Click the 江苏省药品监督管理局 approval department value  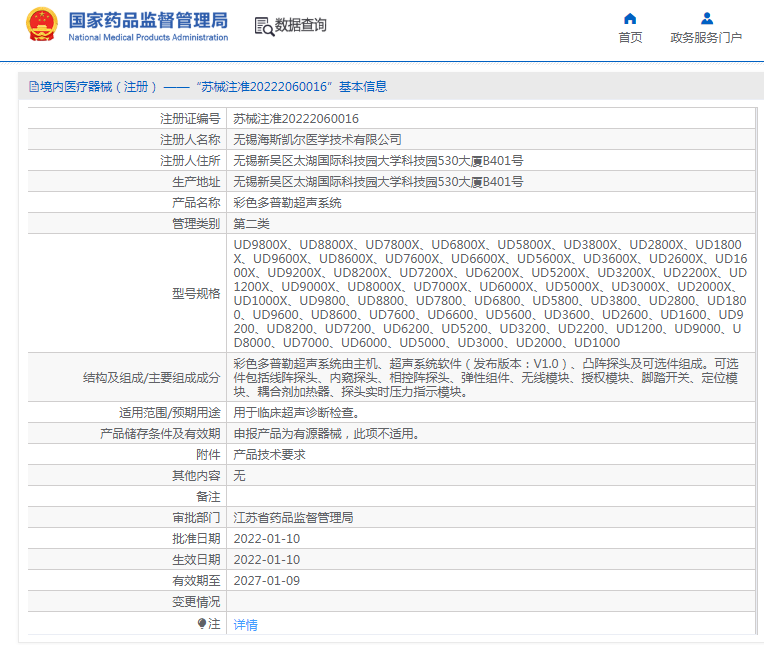click(x=293, y=517)
